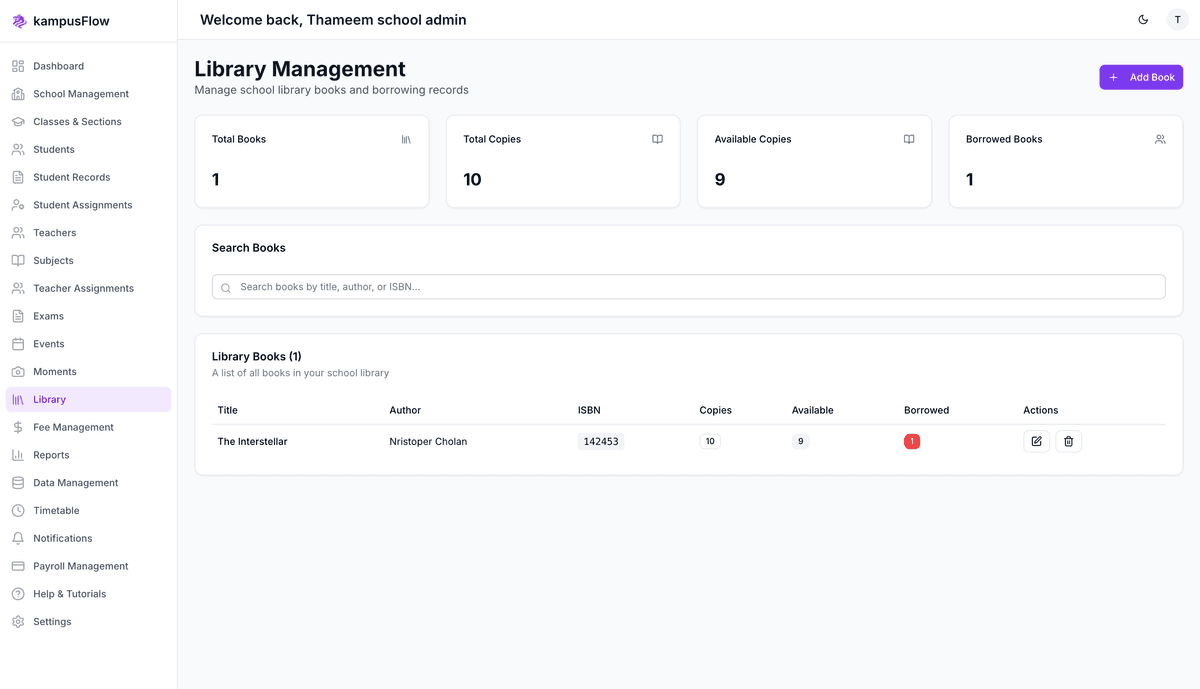Navigate to Payroll Management
This screenshot has width=1200, height=689.
(x=80, y=566)
